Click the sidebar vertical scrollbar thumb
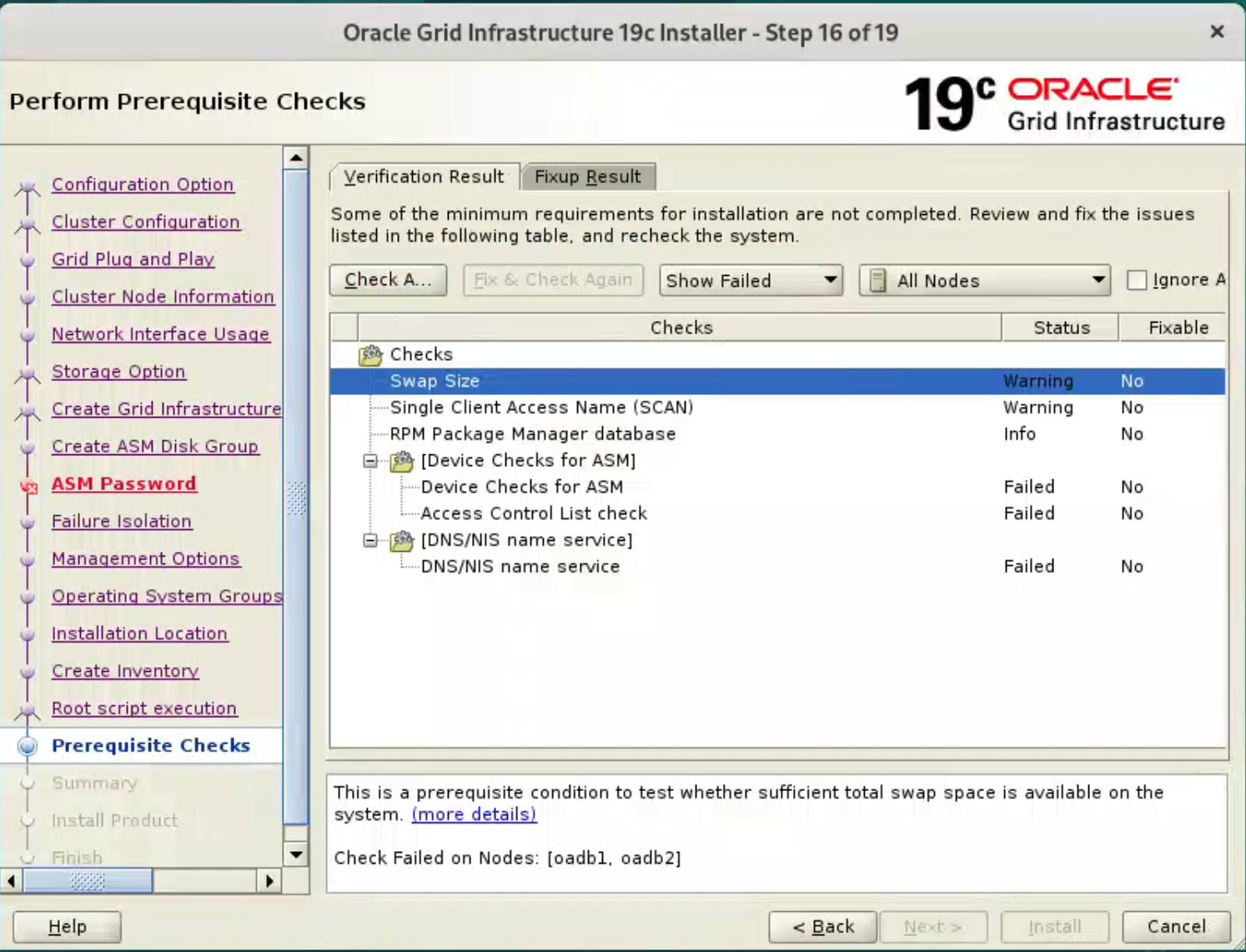Image resolution: width=1246 pixels, height=952 pixels. [x=296, y=497]
